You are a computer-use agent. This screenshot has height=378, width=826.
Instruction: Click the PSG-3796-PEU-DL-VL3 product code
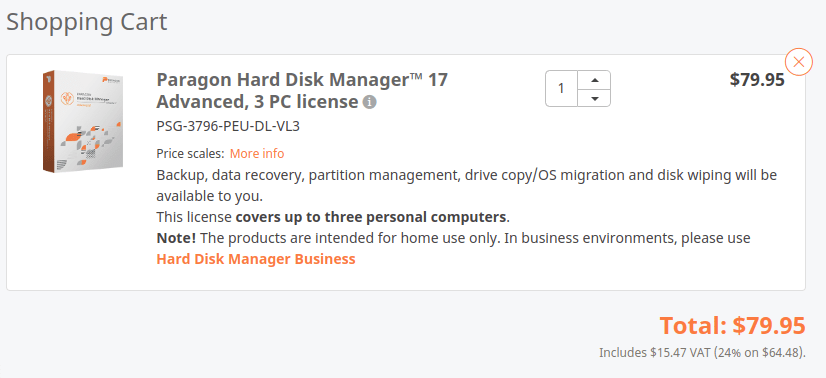tap(228, 126)
